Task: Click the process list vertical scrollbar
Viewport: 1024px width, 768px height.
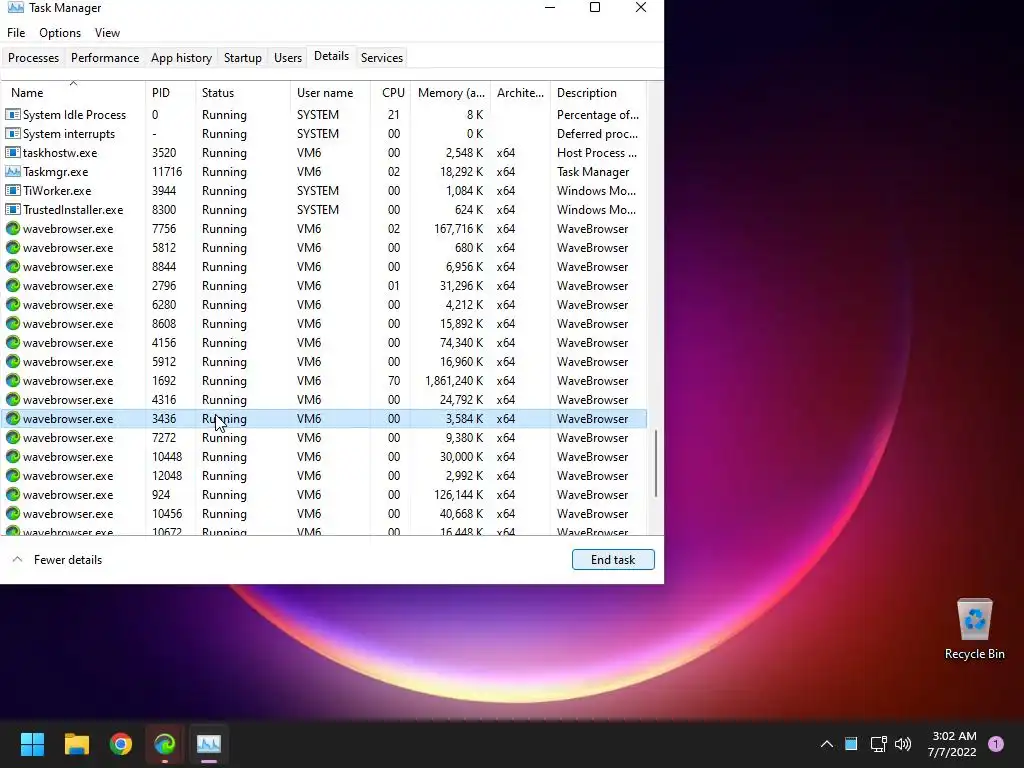Action: click(656, 464)
